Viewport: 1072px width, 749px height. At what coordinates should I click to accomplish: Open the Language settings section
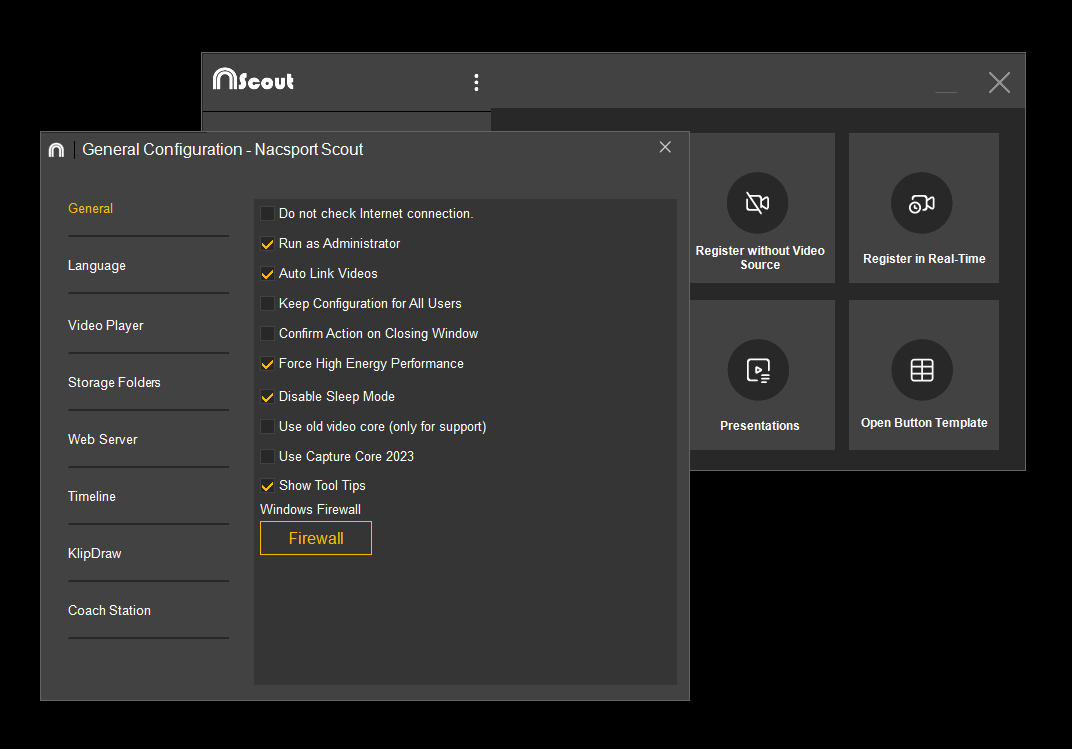[x=96, y=266]
